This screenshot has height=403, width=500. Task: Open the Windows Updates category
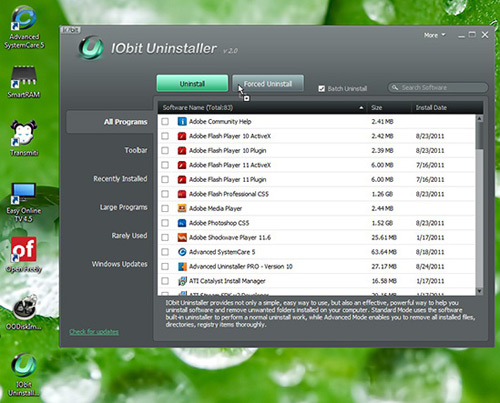[x=119, y=264]
